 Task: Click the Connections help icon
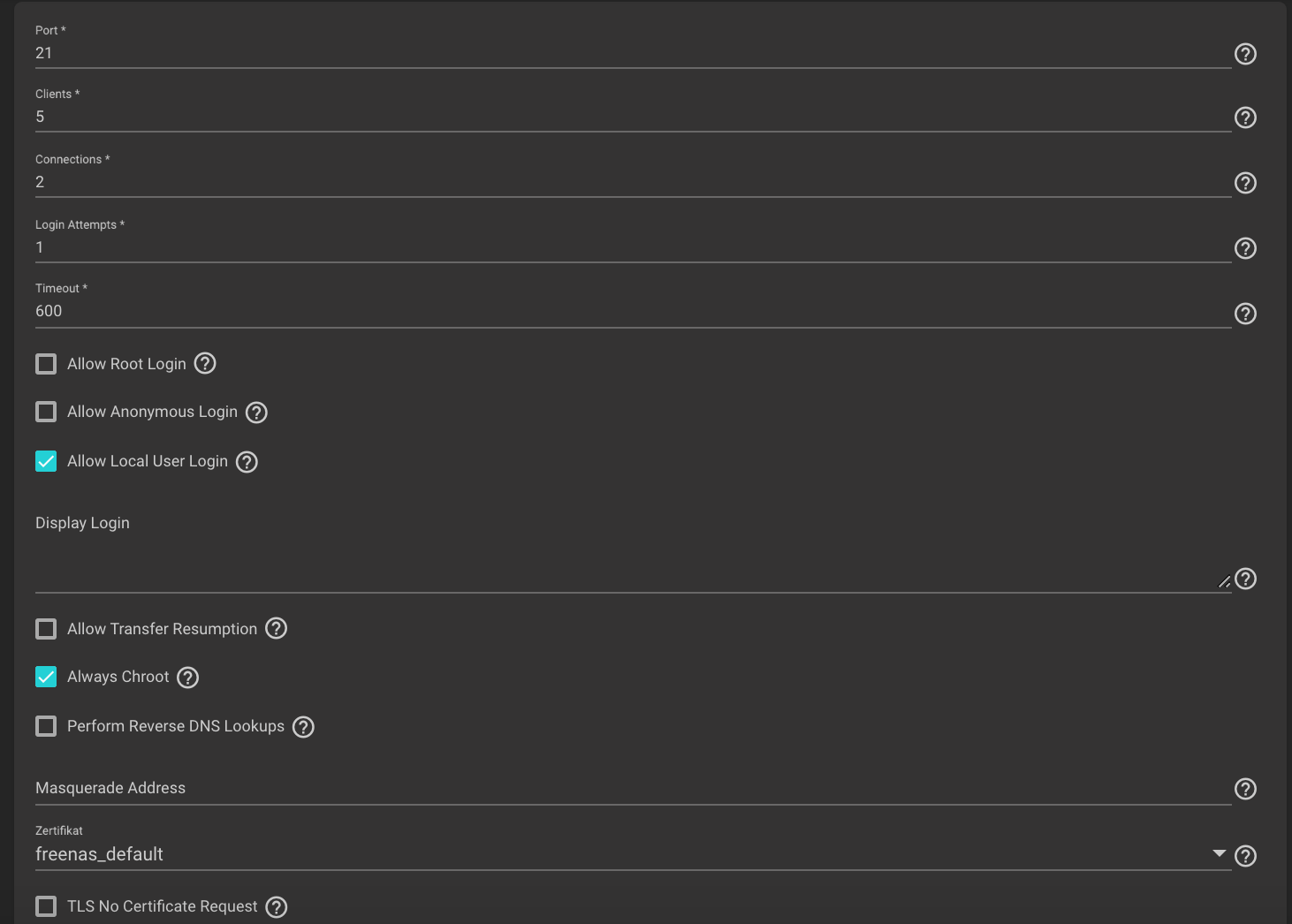pos(1245,183)
